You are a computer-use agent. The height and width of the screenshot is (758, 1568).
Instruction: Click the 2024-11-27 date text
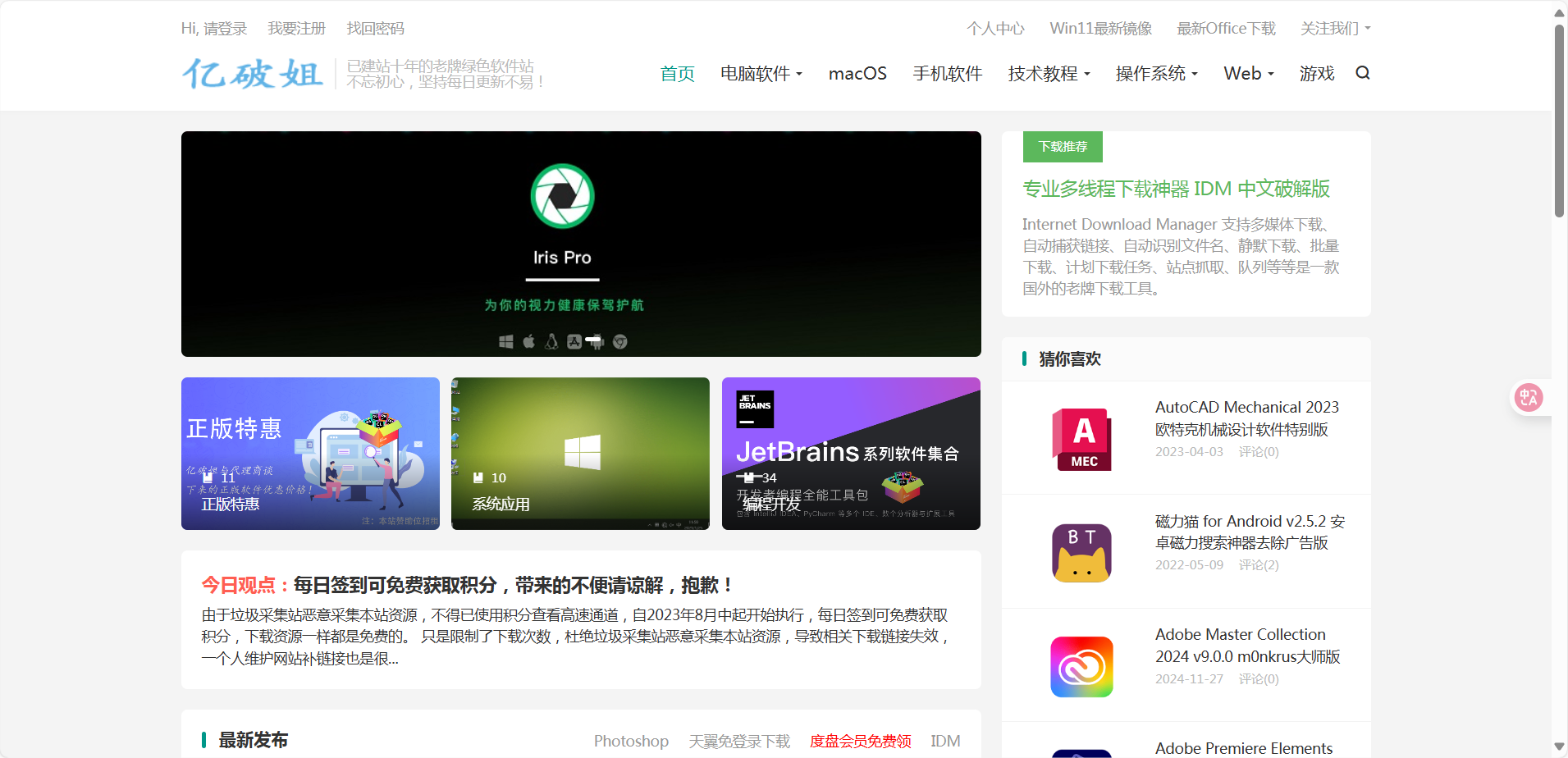[x=1189, y=679]
